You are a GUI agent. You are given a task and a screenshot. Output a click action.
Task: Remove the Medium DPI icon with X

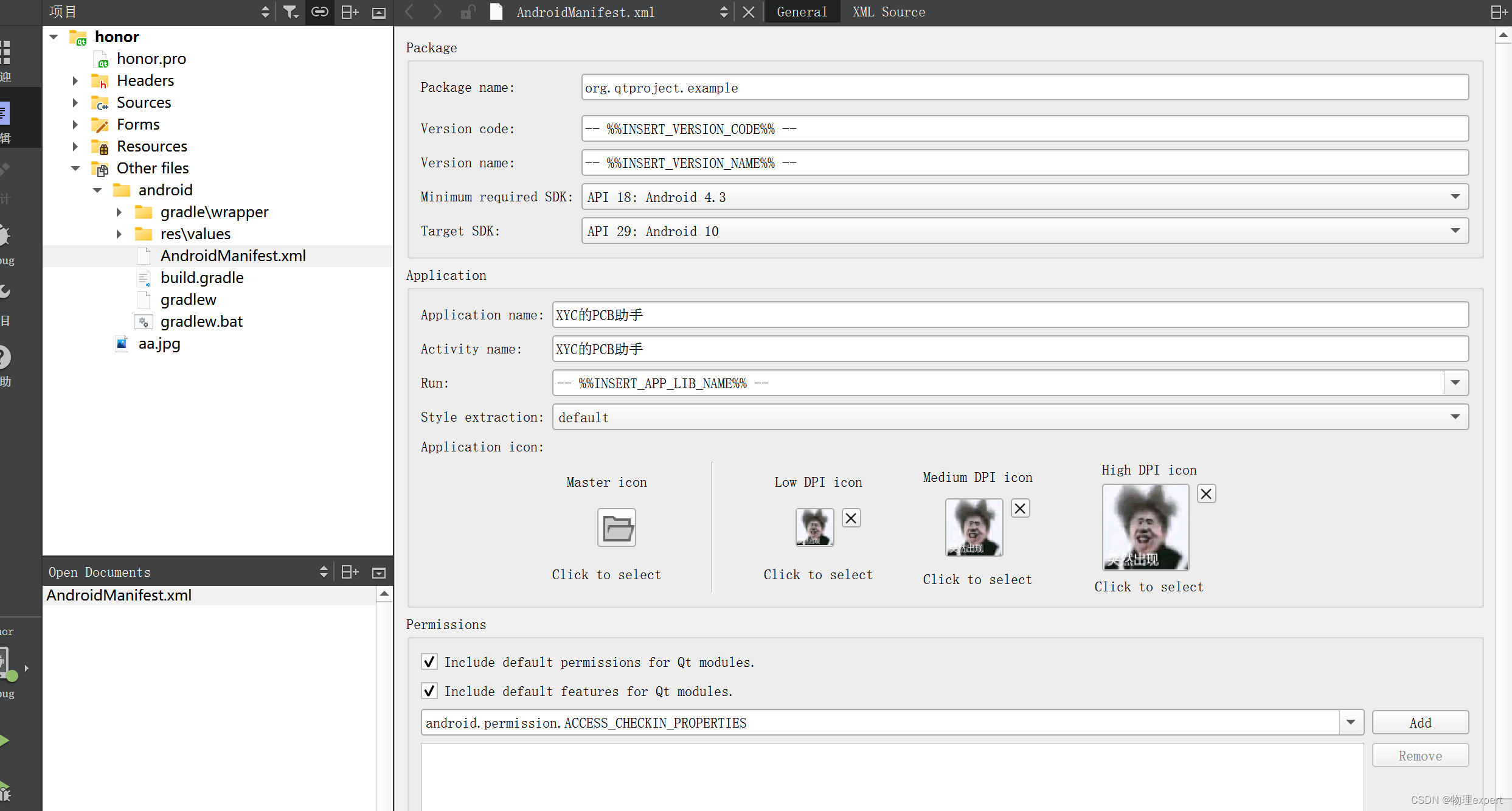tap(1020, 508)
